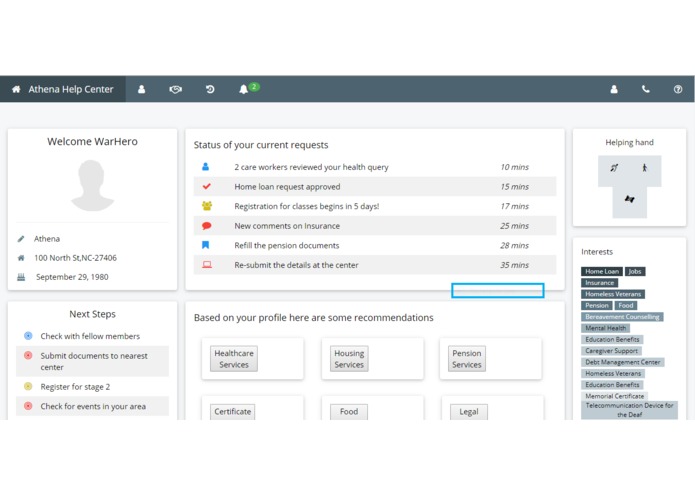Click the red status dot for Check for events
Viewport: 695px width, 494px height.
point(28,406)
